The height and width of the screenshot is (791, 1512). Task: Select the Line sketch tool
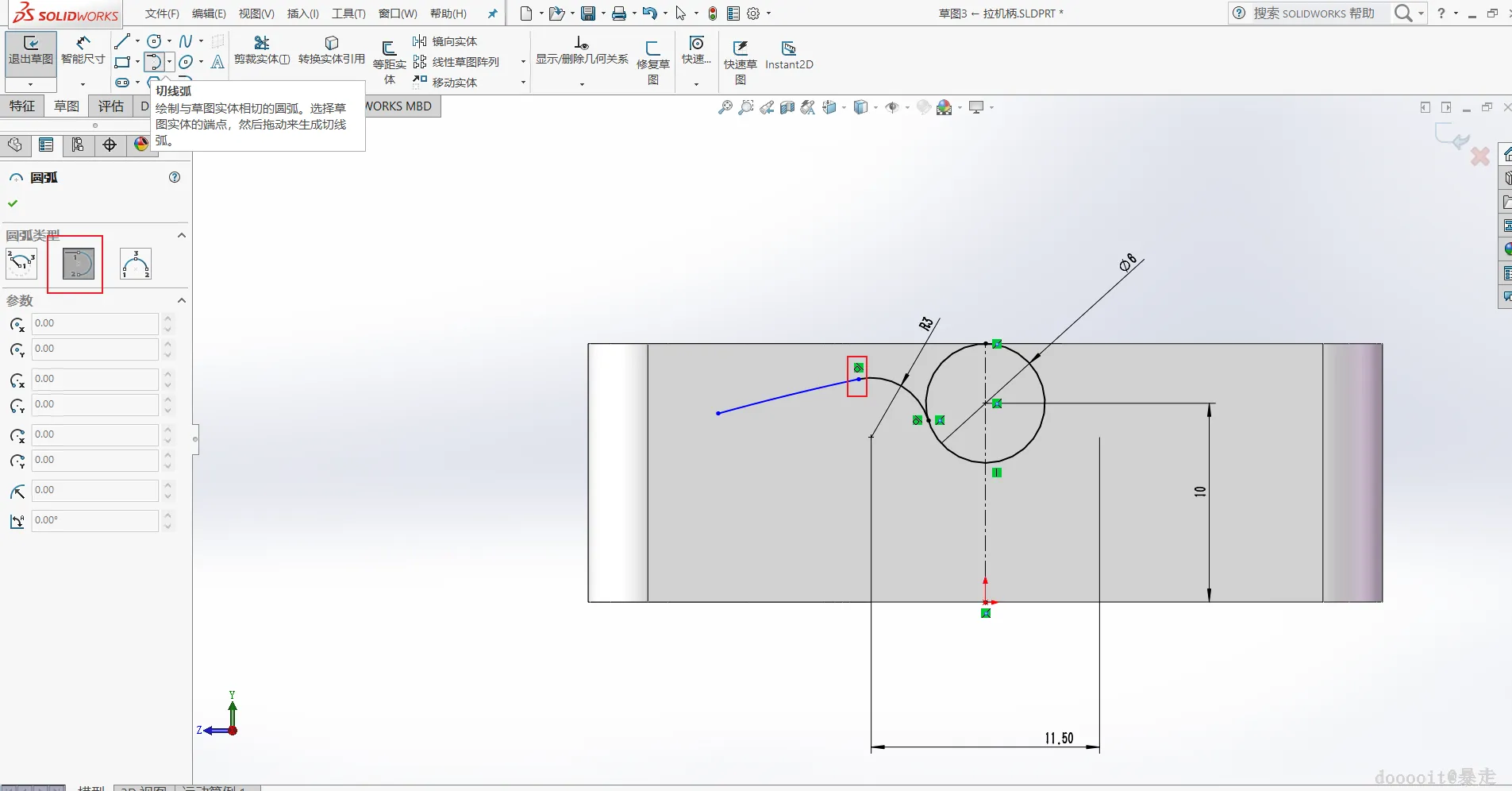[x=121, y=41]
